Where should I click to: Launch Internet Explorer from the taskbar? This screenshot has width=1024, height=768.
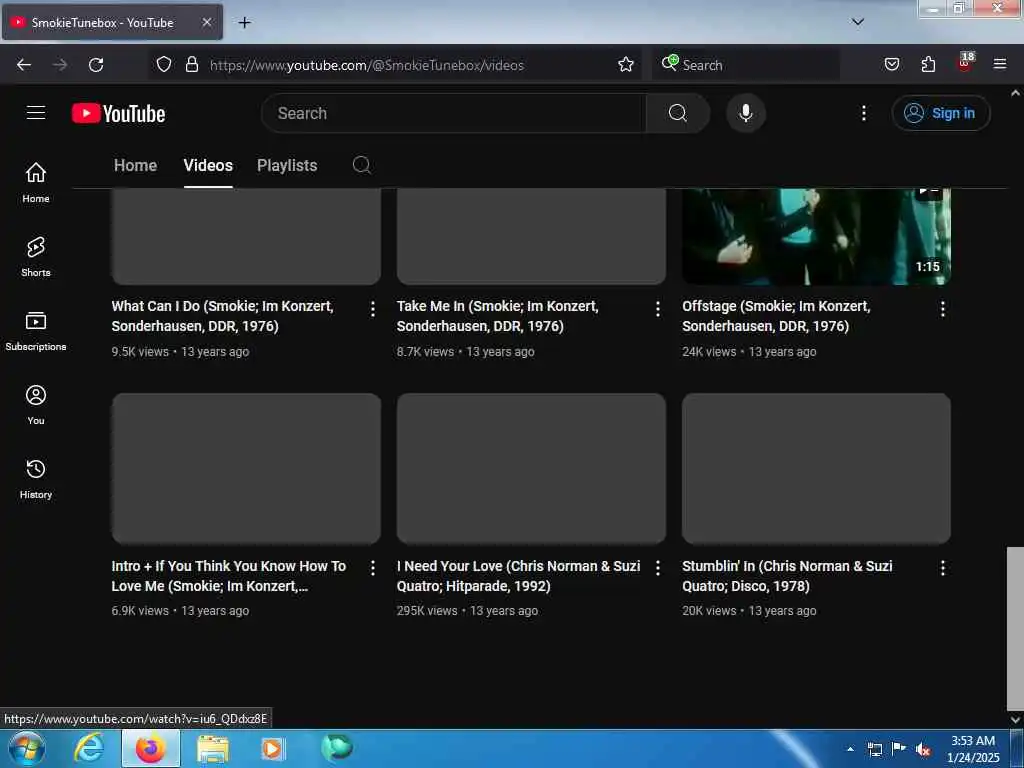pos(89,748)
